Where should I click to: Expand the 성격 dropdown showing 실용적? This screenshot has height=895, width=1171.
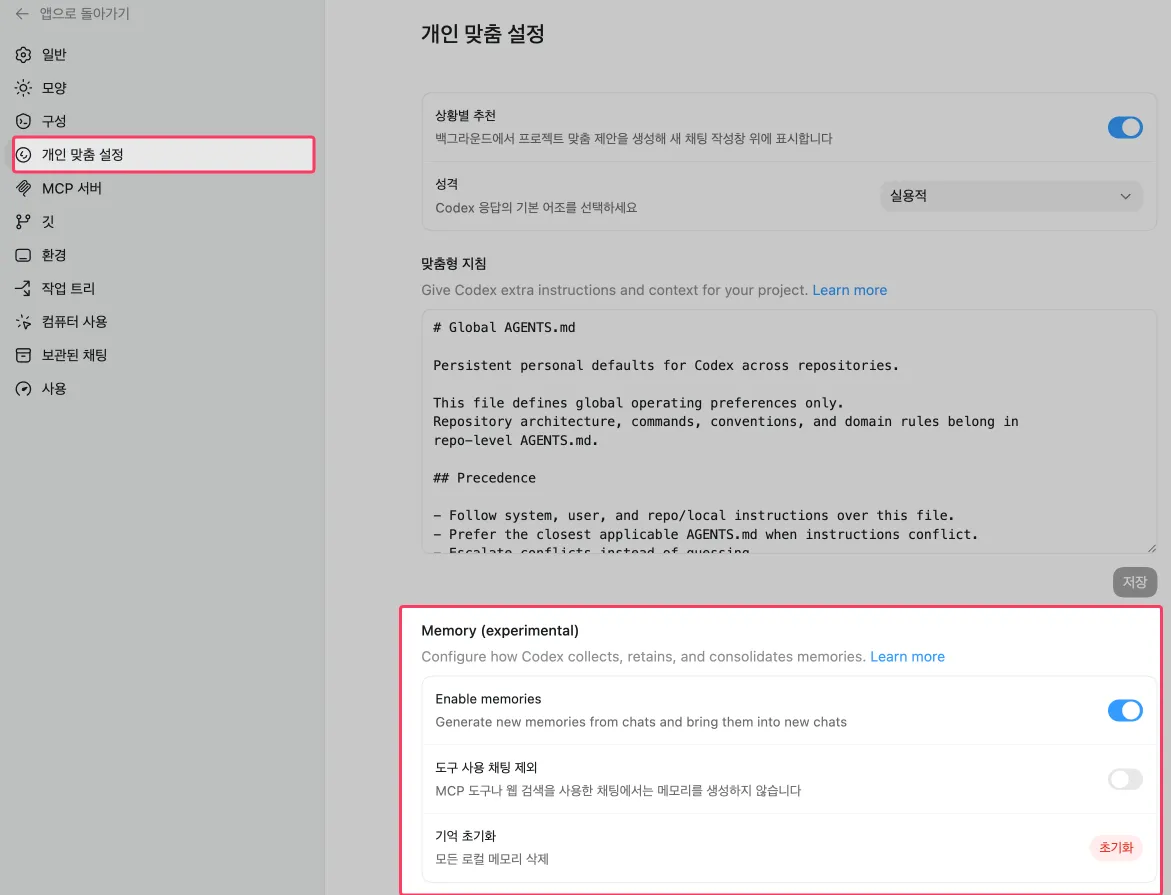click(x=1010, y=196)
